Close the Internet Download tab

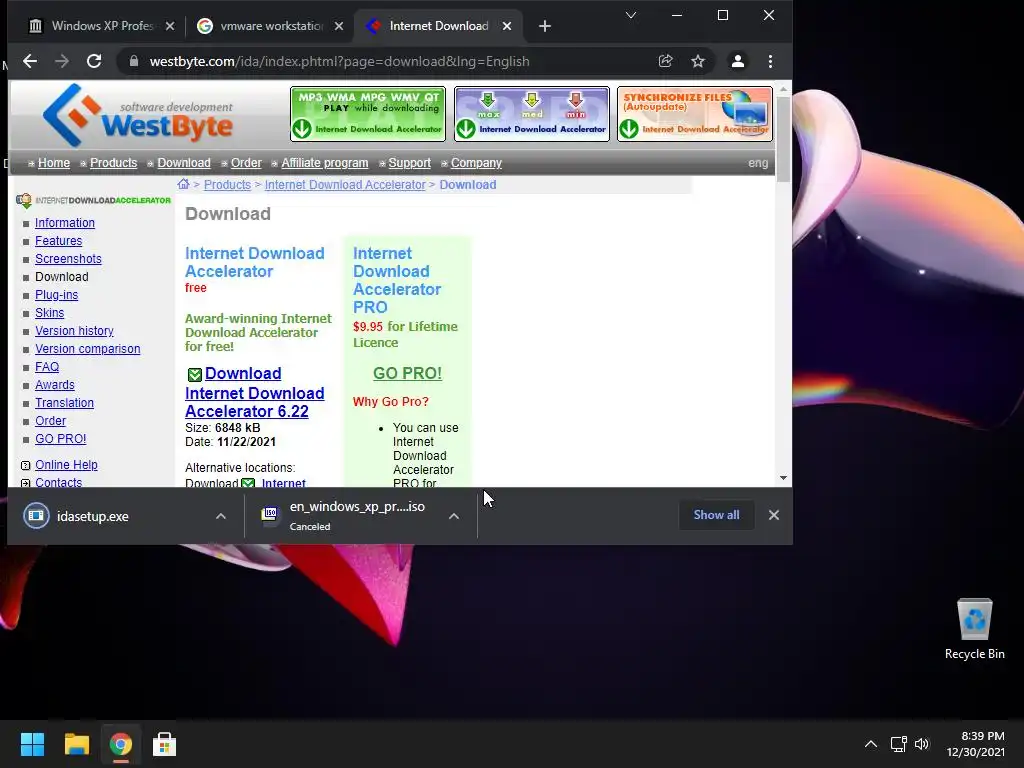507,26
